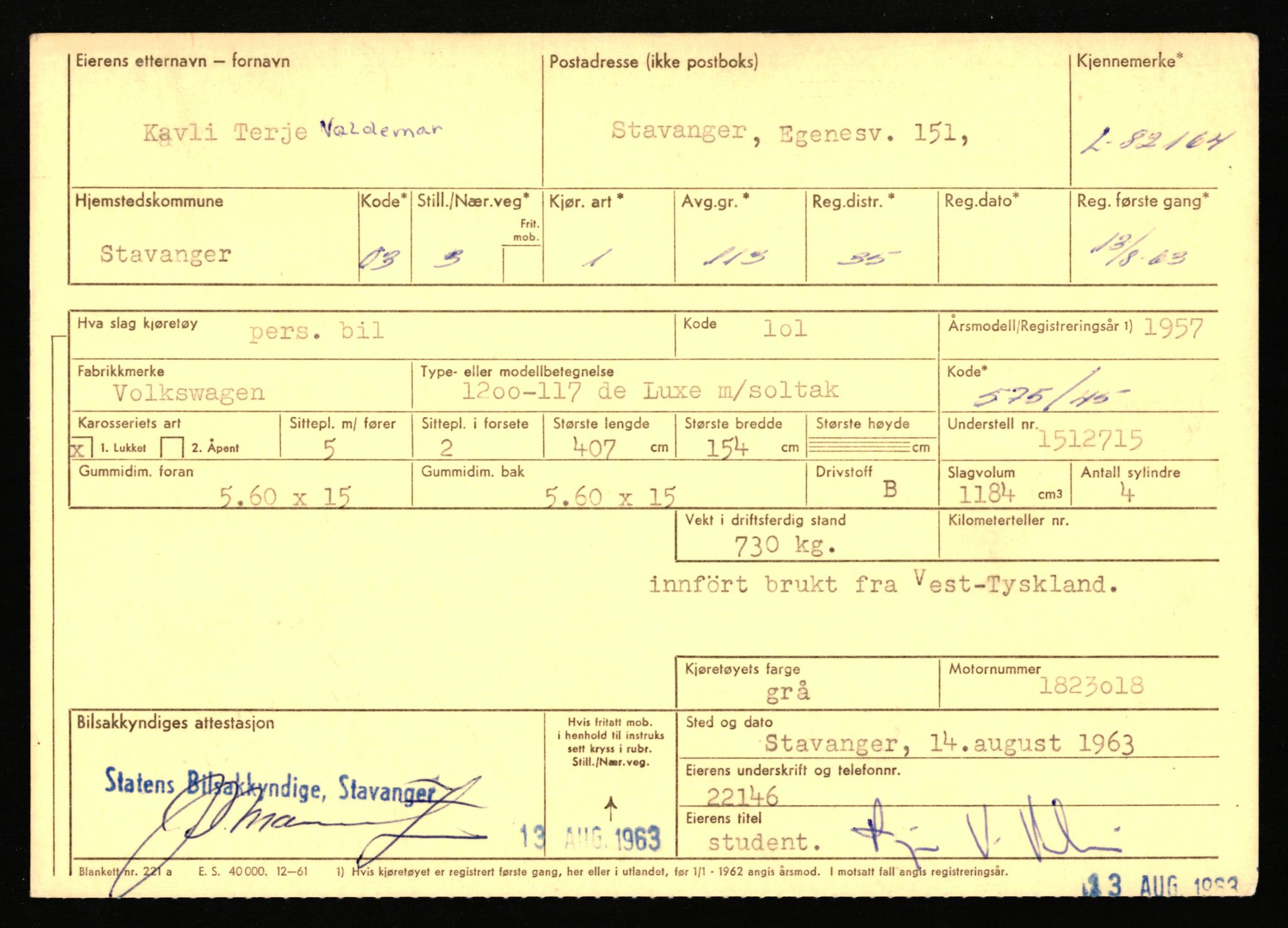Click the note 'innfört brukt fra Vest-Tyskland.'
The height and width of the screenshot is (928, 1288).
[x=884, y=583]
